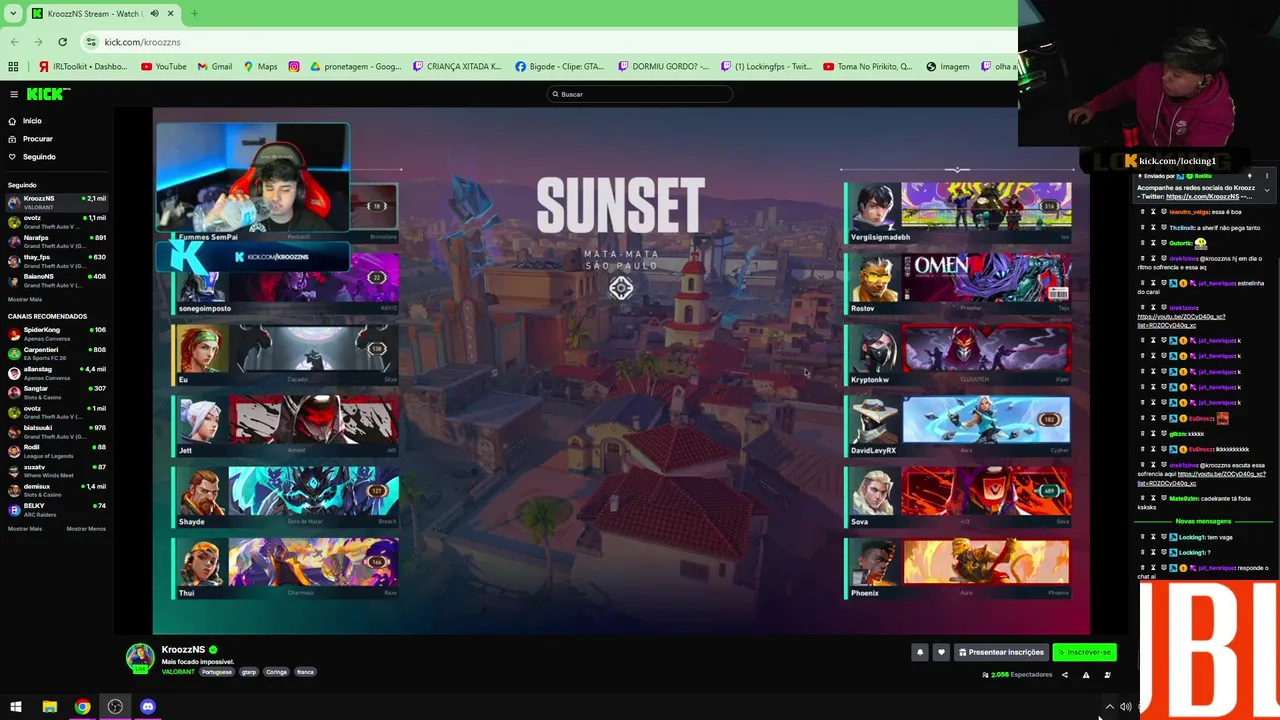Collapse recommended channels with Mostrar Menos

[x=86, y=528]
